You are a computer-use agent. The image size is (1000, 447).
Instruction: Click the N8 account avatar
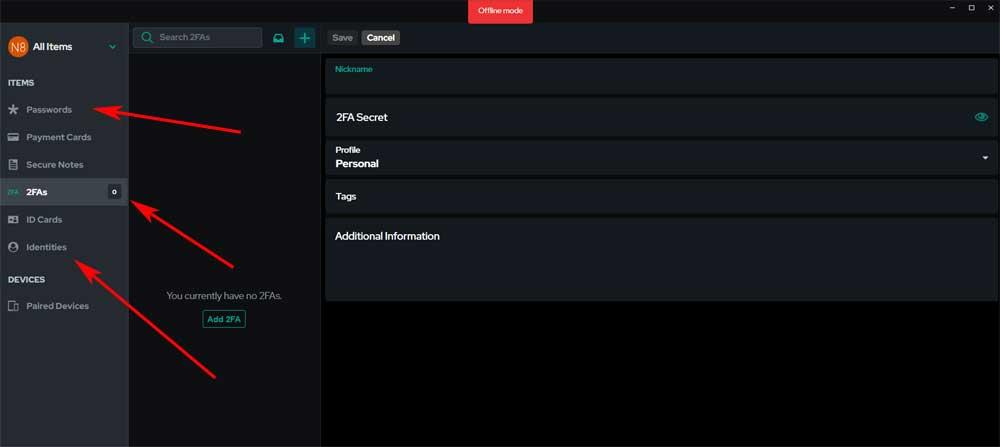click(x=18, y=47)
